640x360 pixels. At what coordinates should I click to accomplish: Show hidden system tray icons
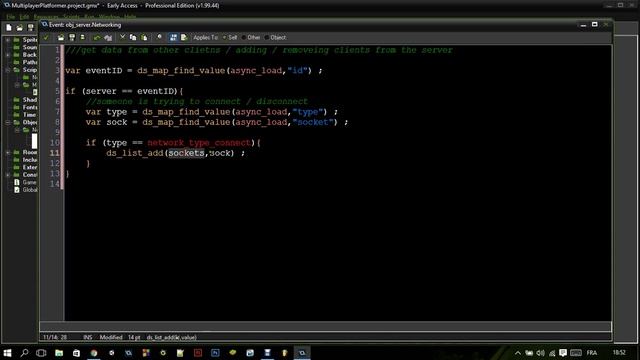518,353
